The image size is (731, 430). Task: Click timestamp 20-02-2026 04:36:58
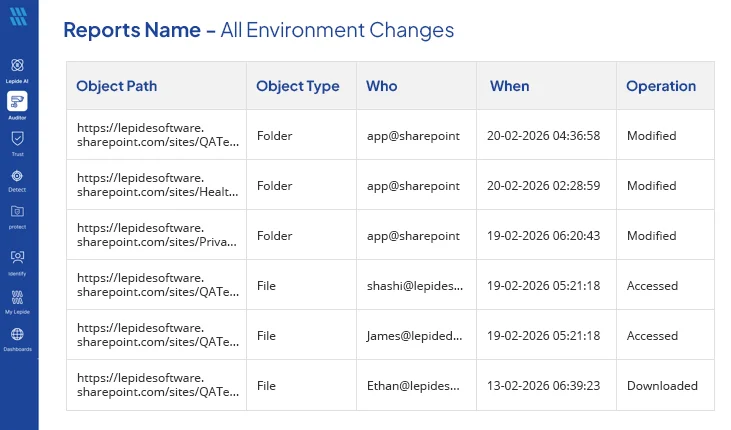point(544,136)
